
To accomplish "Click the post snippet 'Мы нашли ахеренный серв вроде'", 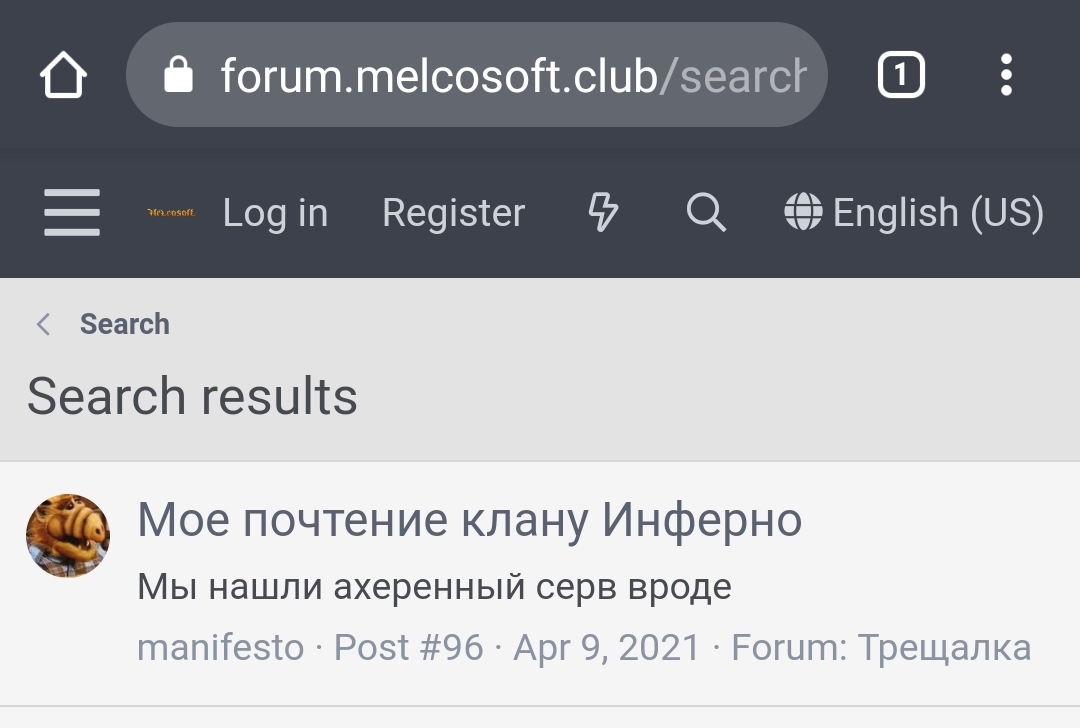I will pyautogui.click(x=434, y=587).
